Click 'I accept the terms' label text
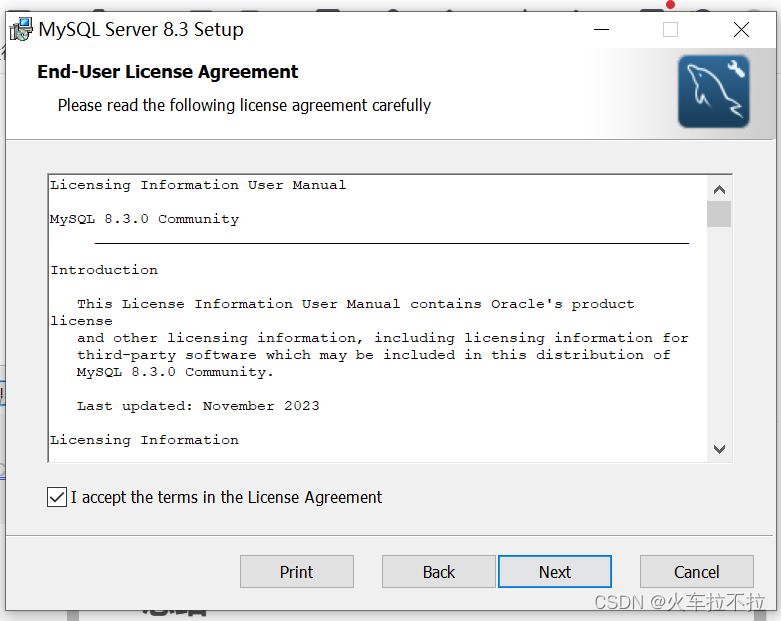This screenshot has height=621, width=781. (226, 497)
